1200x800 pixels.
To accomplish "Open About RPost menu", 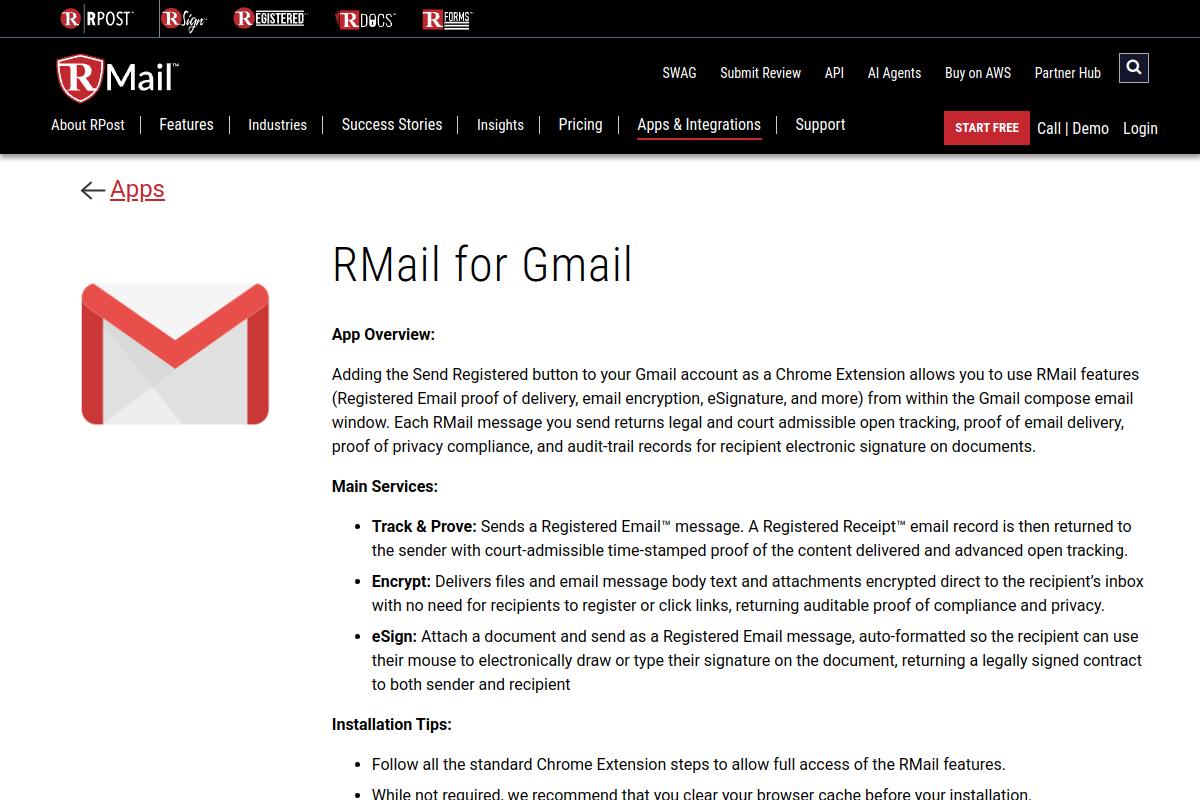I will pyautogui.click(x=88, y=125).
